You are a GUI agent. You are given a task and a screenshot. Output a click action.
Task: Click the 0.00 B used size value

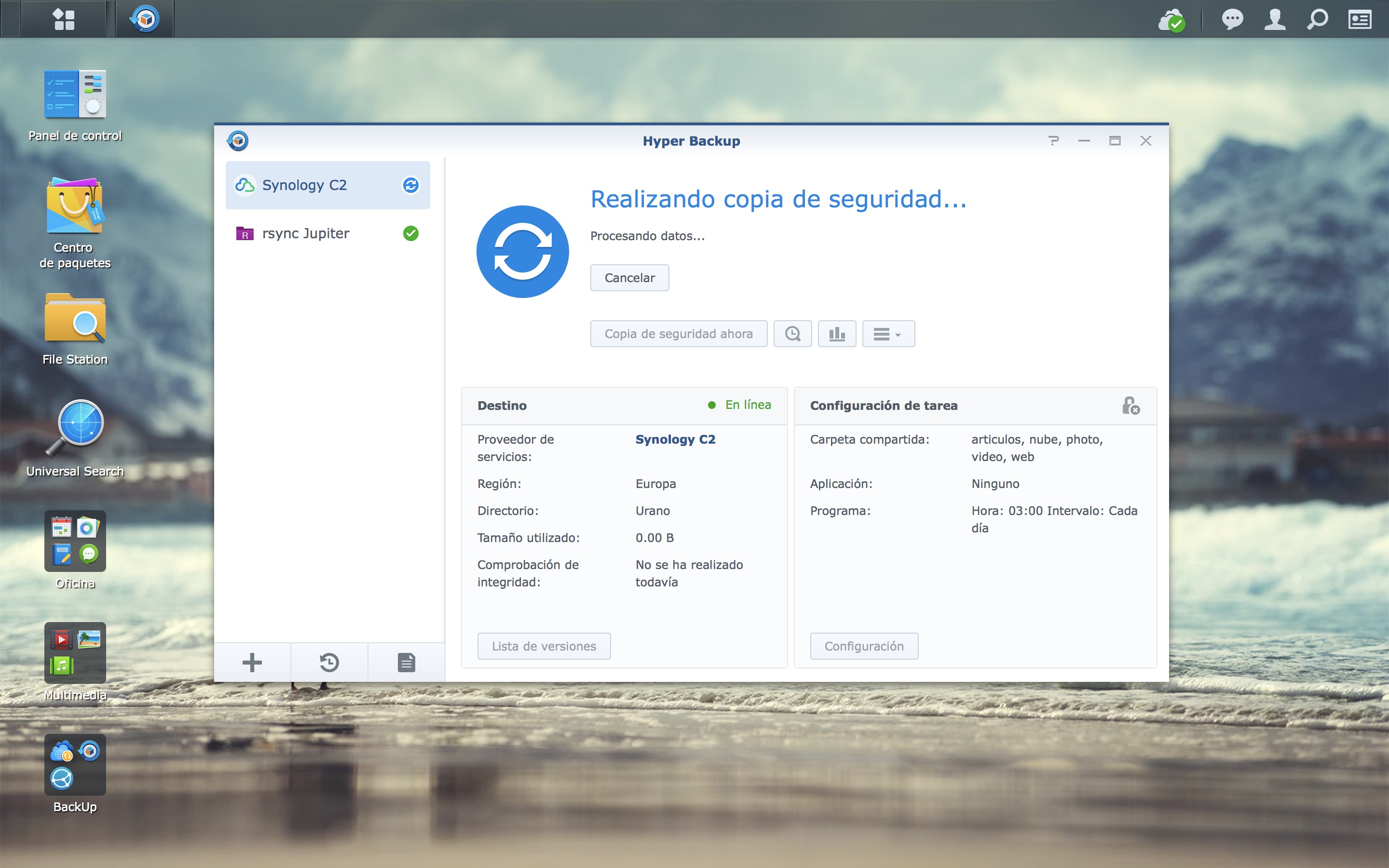(655, 538)
